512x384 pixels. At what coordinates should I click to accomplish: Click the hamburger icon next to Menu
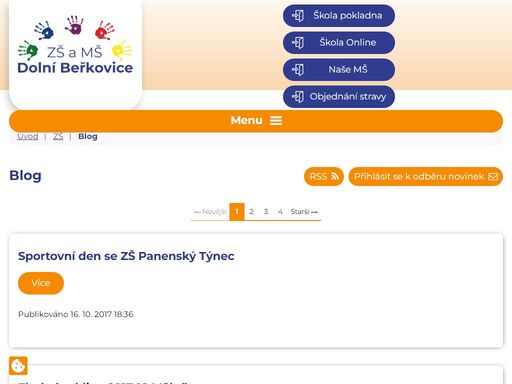coord(276,121)
